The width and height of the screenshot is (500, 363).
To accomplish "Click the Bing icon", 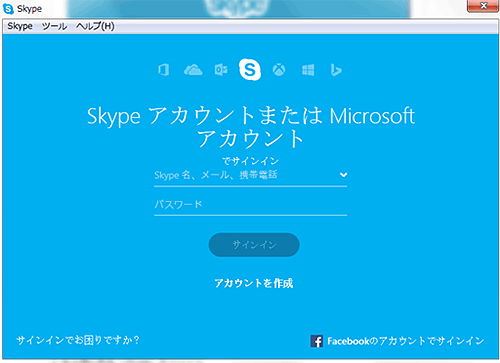I will click(336, 70).
